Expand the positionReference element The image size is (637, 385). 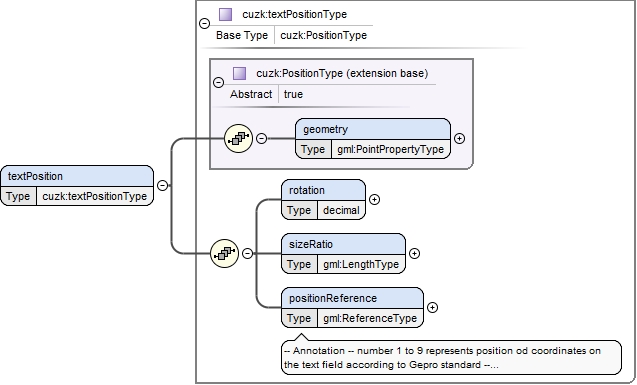coord(433,307)
